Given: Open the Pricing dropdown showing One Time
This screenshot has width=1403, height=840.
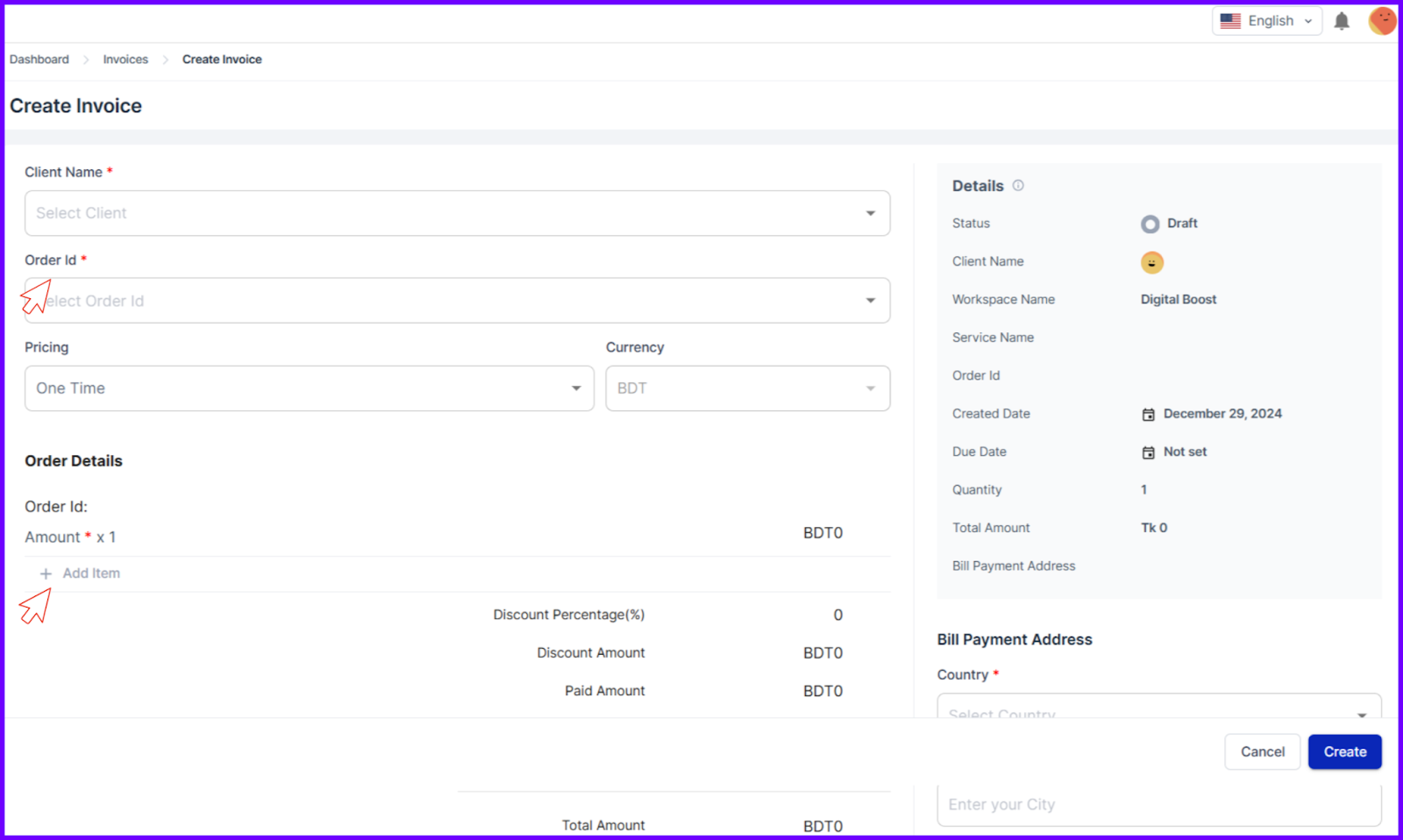Looking at the screenshot, I should 309,388.
